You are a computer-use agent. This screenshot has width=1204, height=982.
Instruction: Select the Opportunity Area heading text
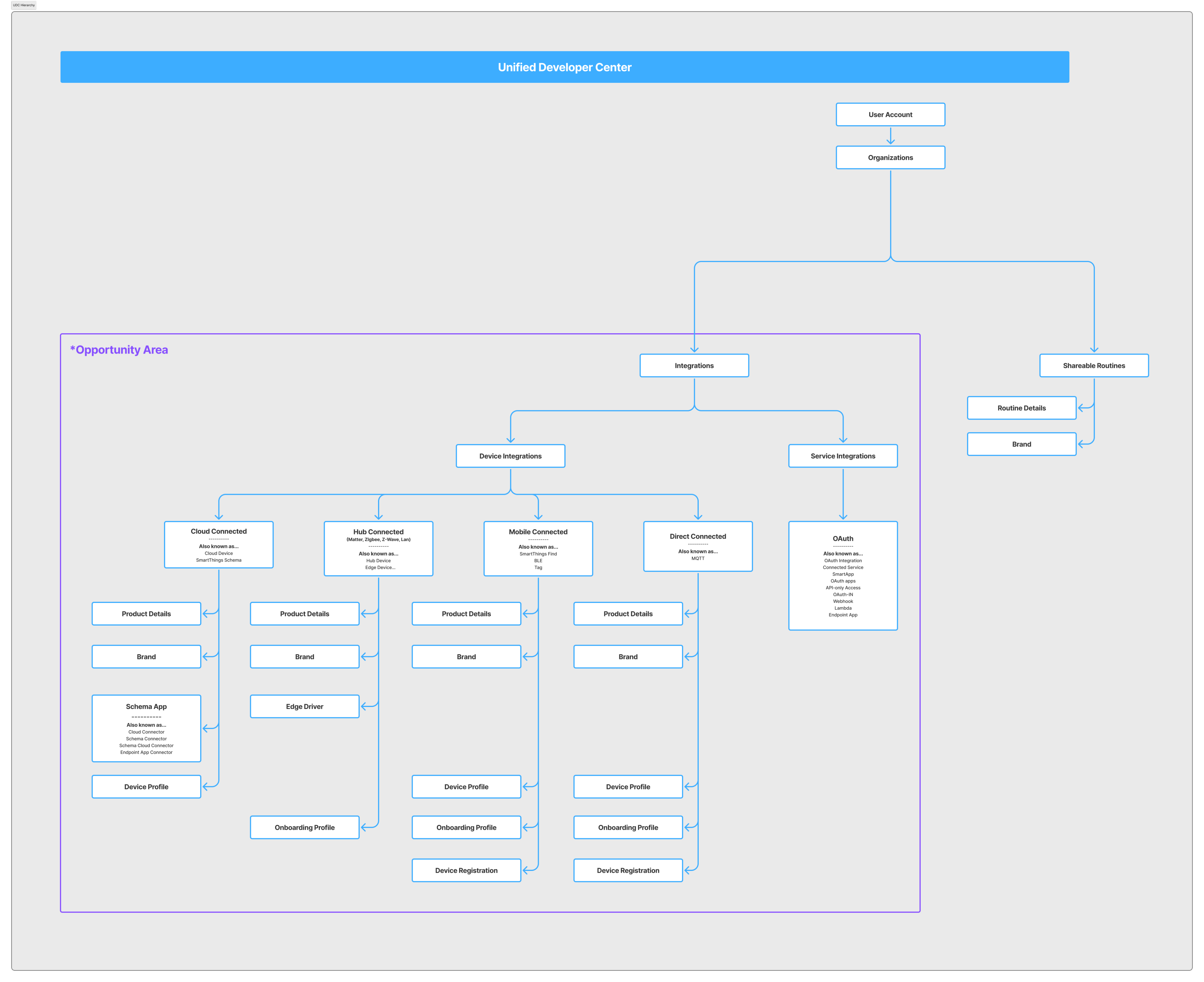pos(119,350)
